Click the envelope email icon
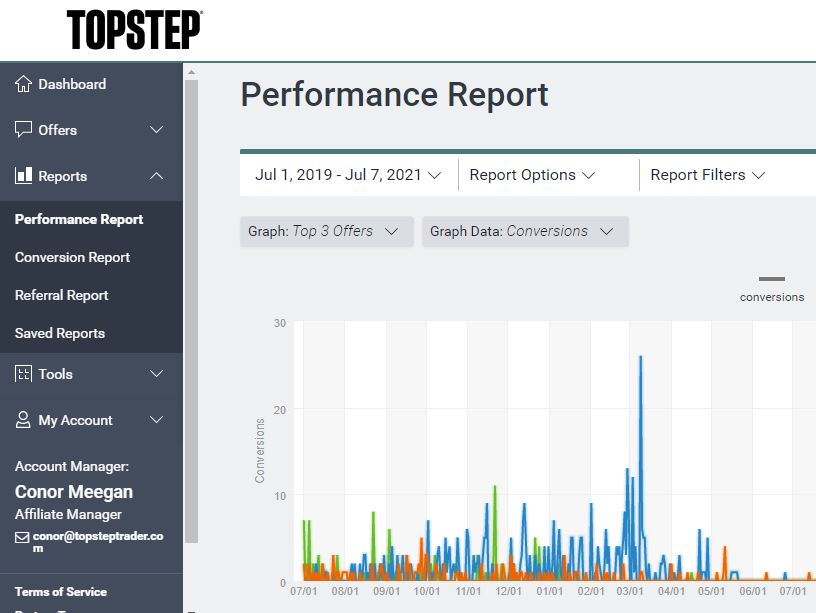Screen dimensions: 816x613 point(22,537)
